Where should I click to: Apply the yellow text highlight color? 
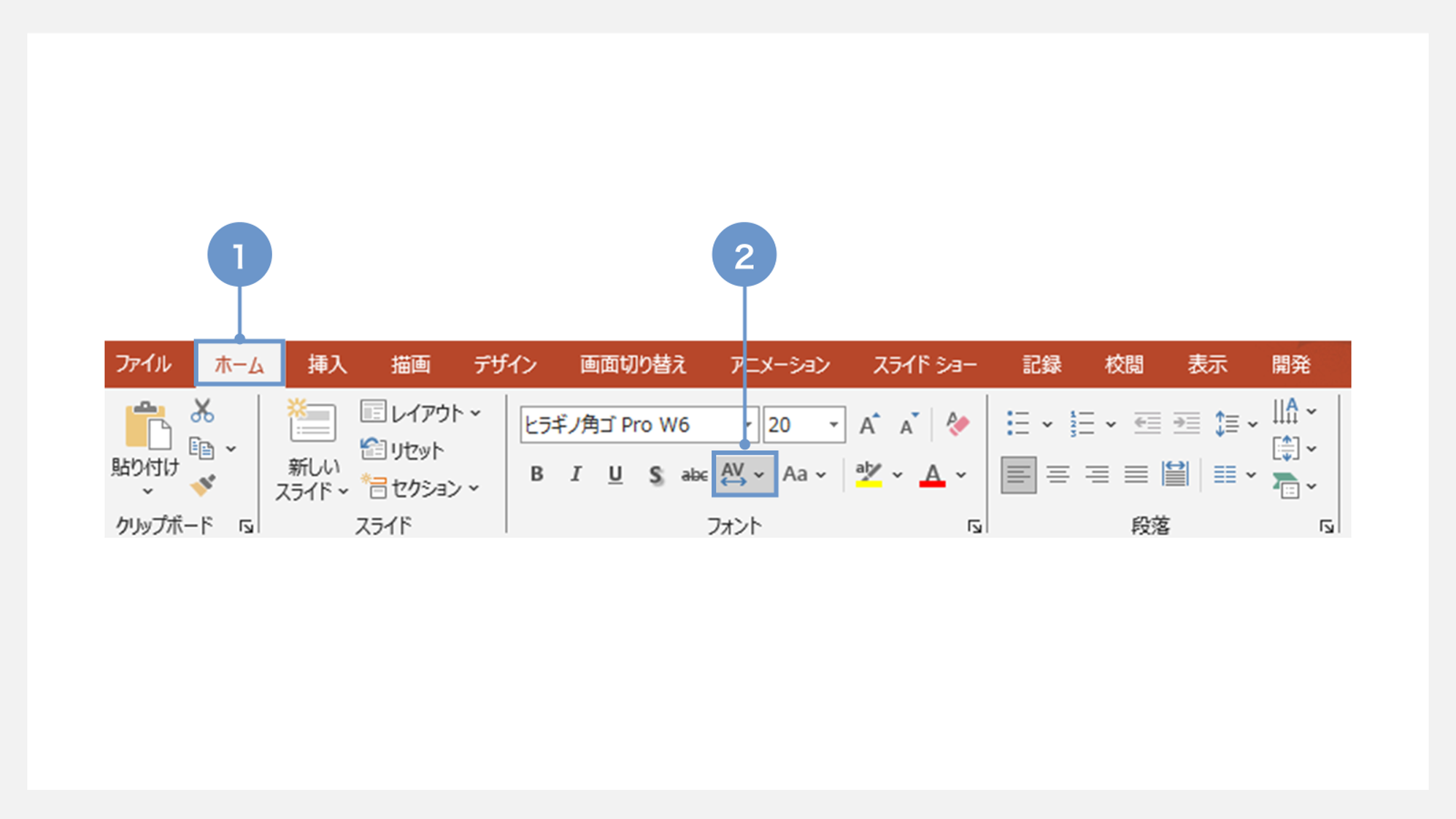868,474
